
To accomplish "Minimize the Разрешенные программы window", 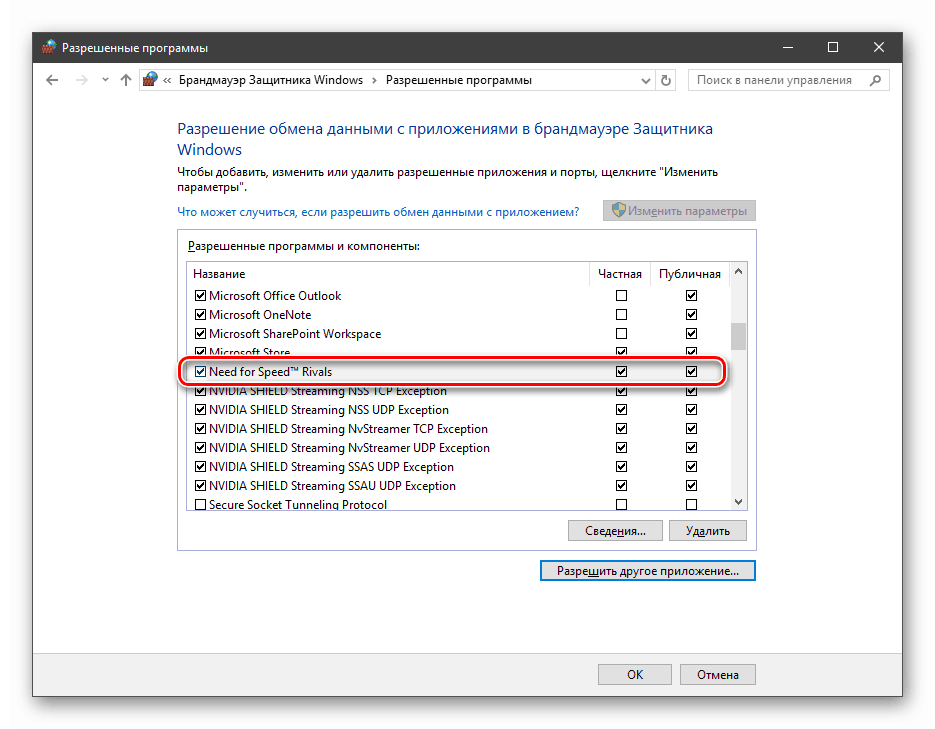I will (x=788, y=47).
